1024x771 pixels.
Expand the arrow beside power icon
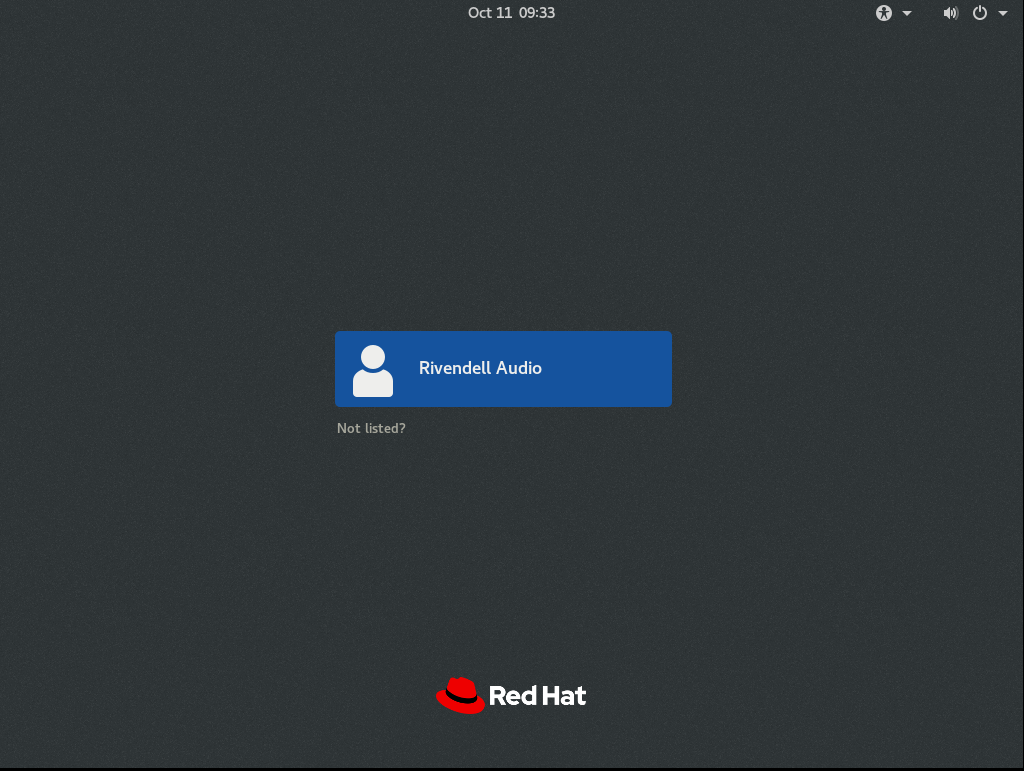tap(1003, 13)
